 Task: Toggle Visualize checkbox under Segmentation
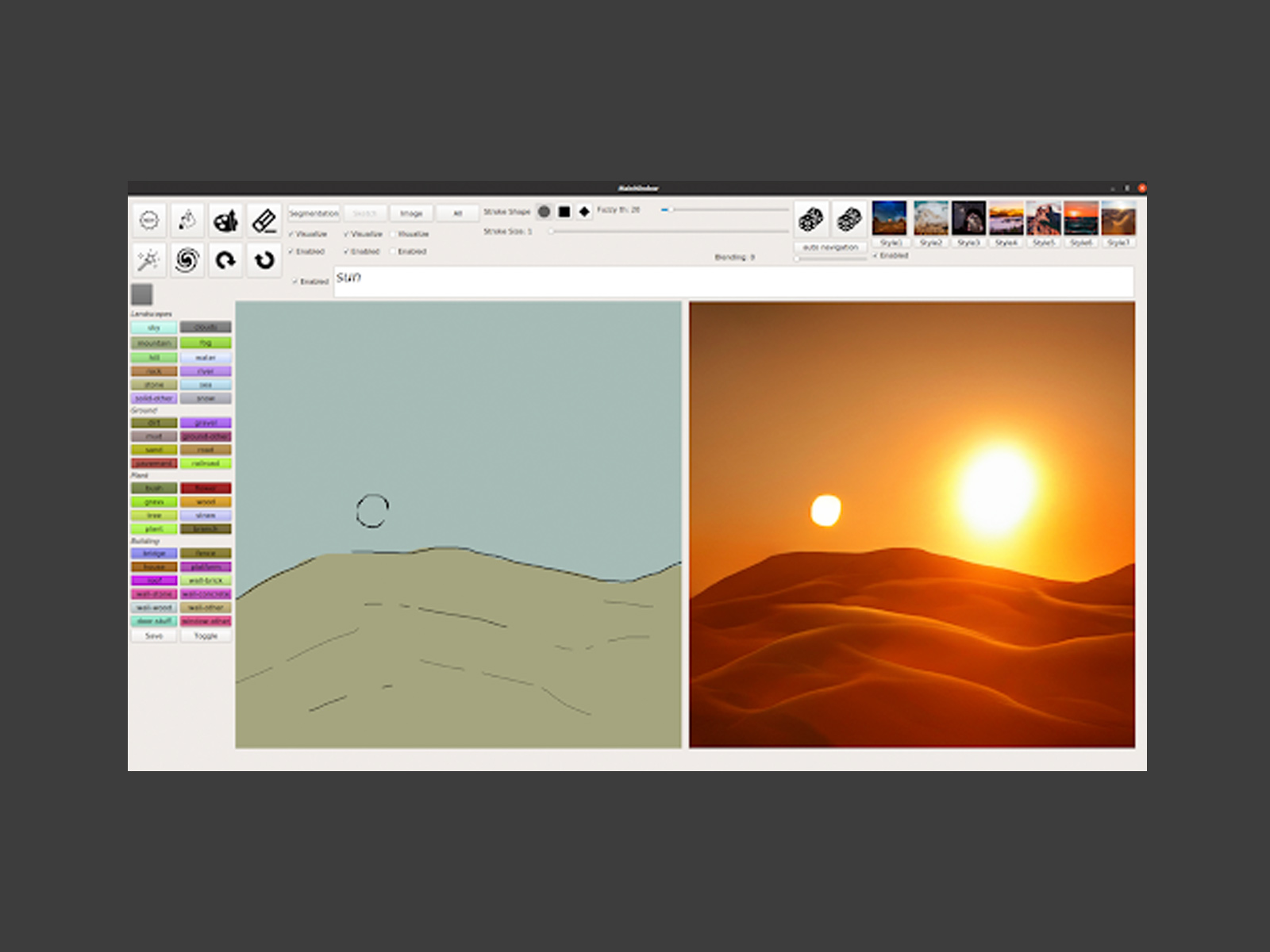292,234
